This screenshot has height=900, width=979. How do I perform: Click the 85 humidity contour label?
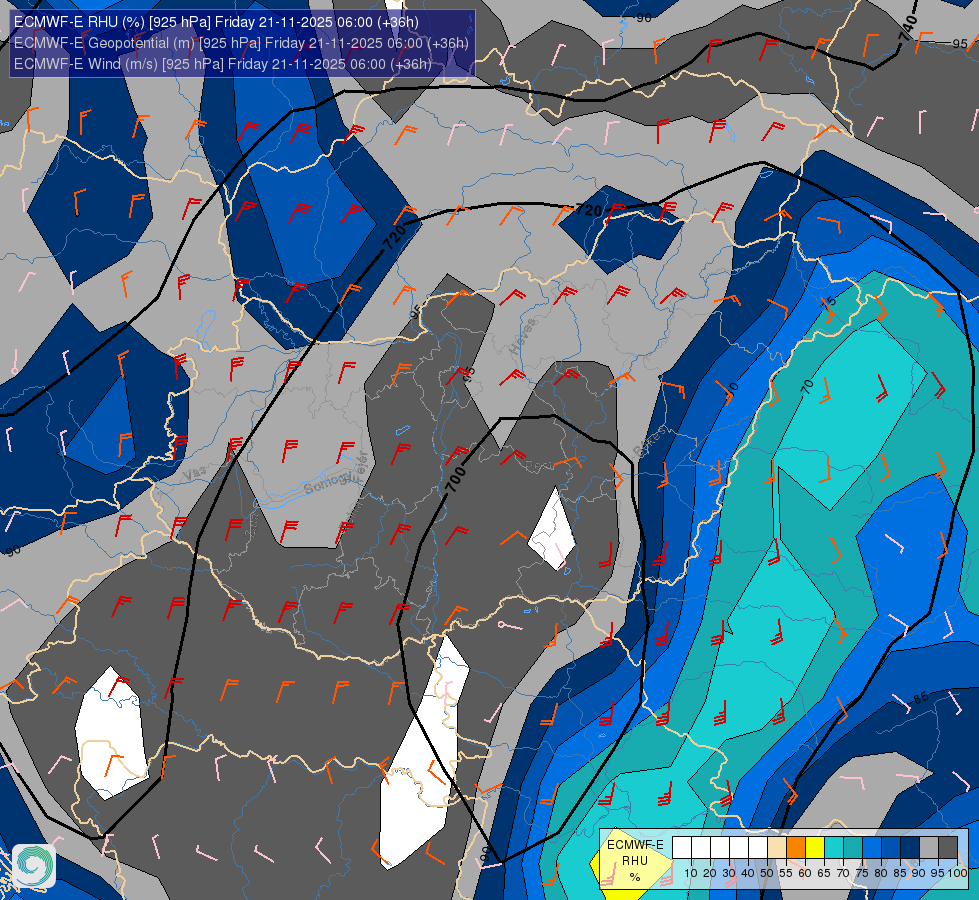pos(920,698)
